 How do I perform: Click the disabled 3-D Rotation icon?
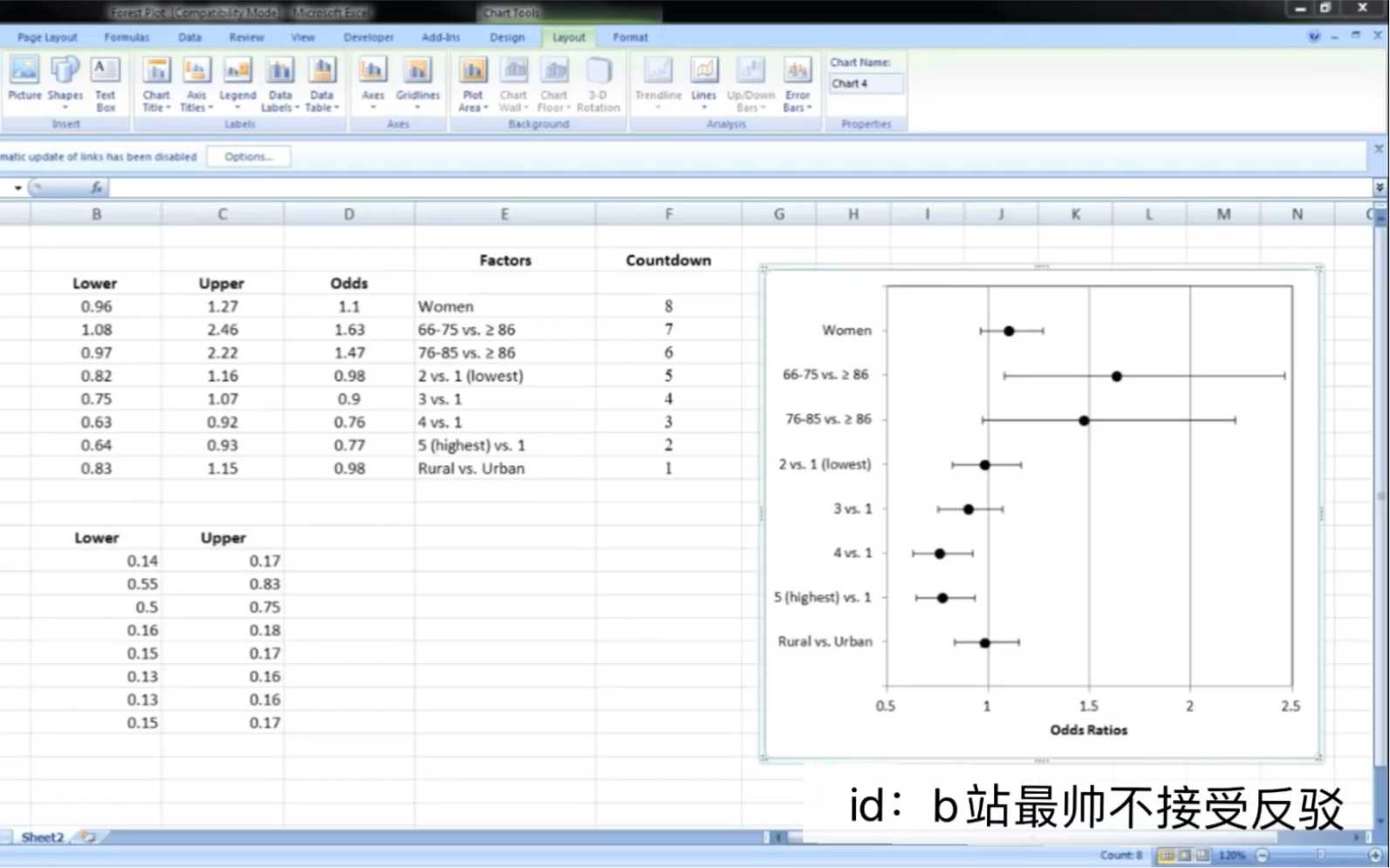pyautogui.click(x=598, y=84)
